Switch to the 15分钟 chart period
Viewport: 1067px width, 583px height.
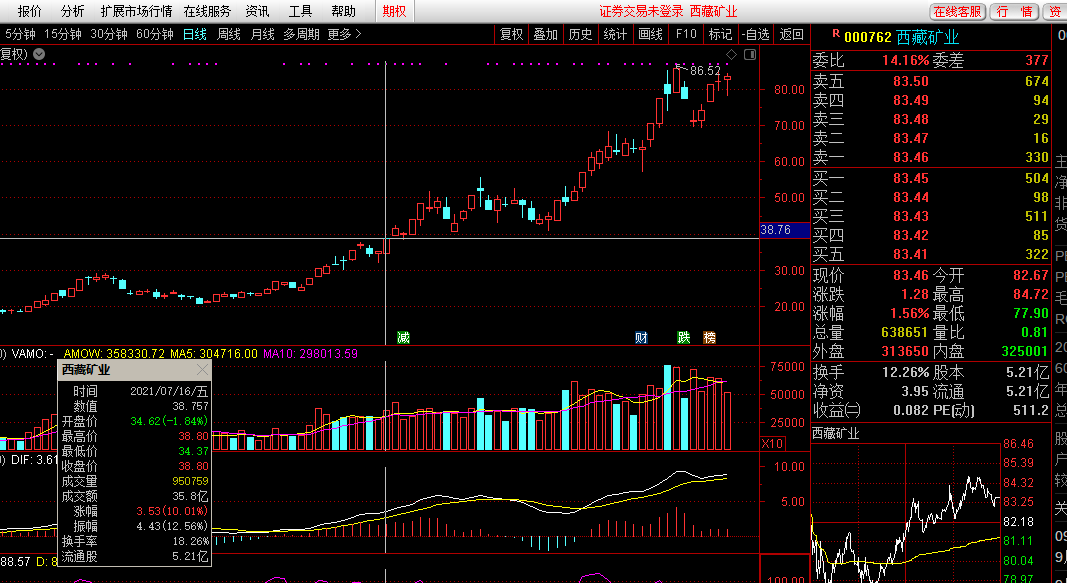[x=63, y=34]
